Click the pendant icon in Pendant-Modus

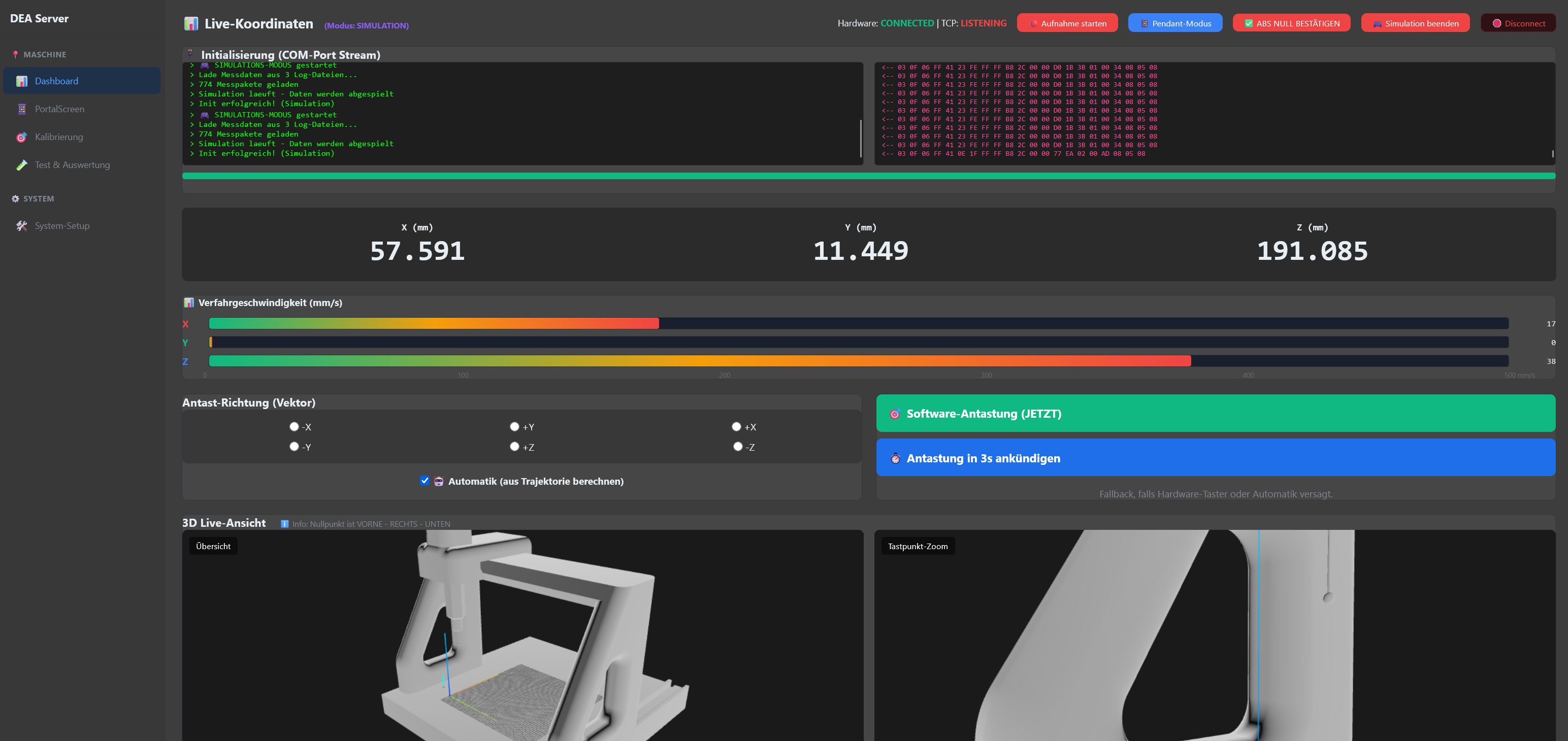click(x=1145, y=24)
